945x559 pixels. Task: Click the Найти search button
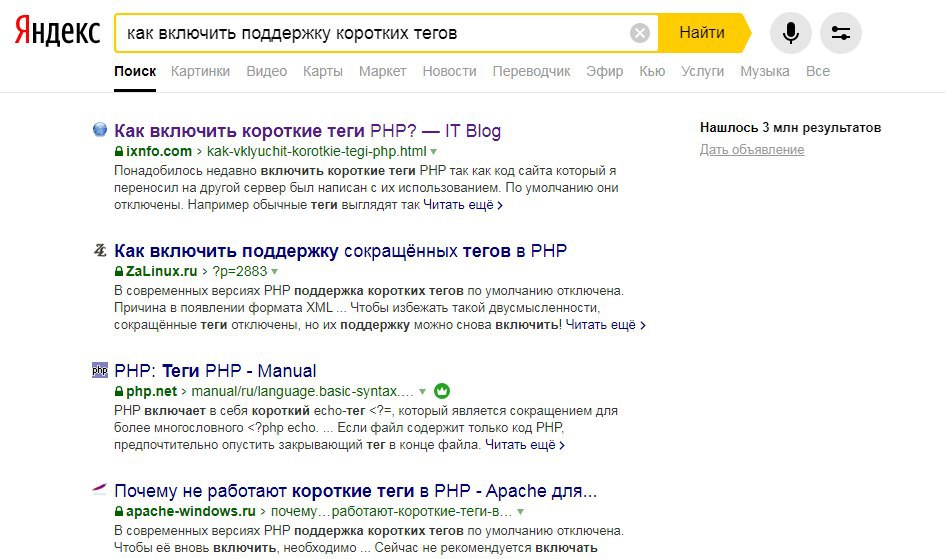703,33
